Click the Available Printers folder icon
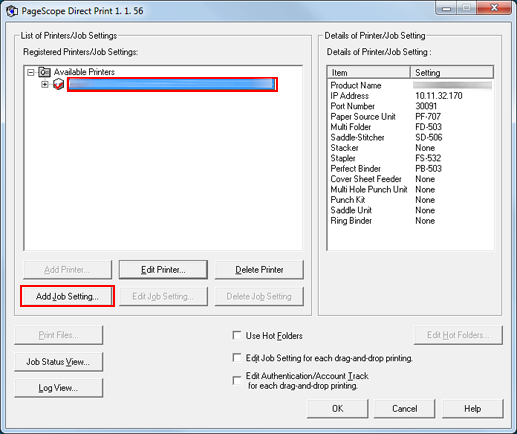This screenshot has height=434, width=517. (x=44, y=72)
